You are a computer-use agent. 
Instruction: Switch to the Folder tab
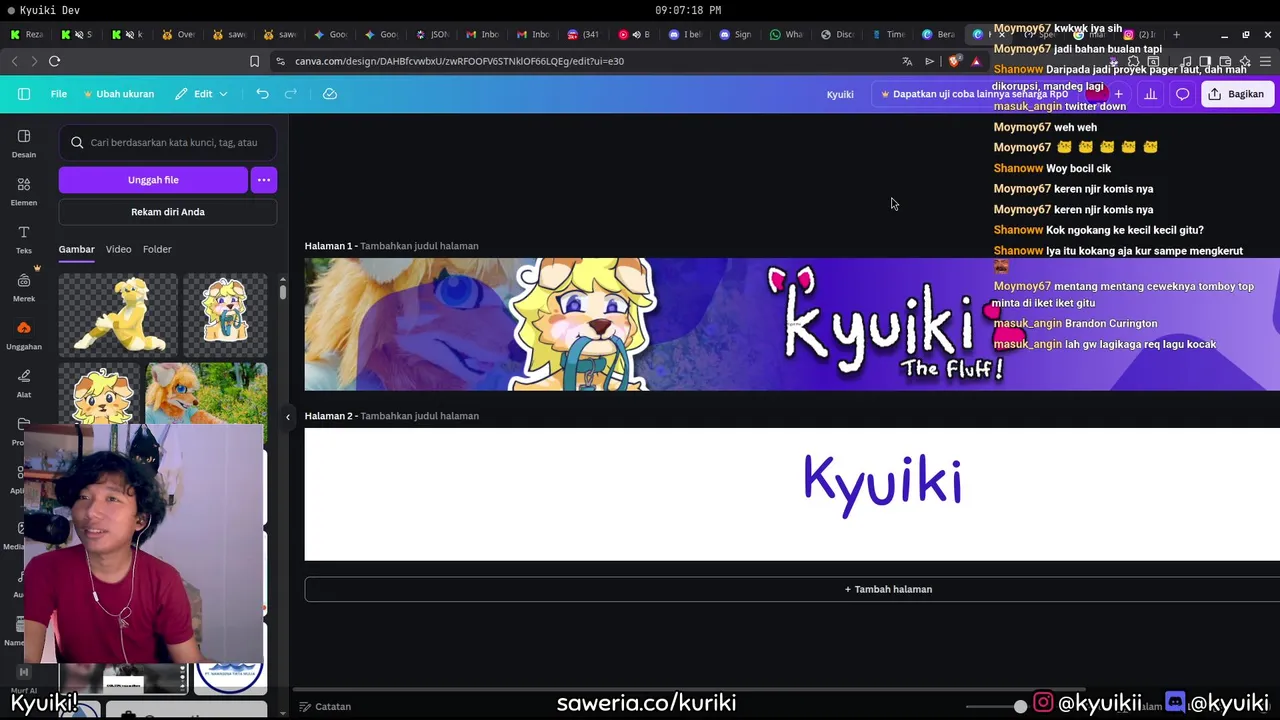coord(157,249)
